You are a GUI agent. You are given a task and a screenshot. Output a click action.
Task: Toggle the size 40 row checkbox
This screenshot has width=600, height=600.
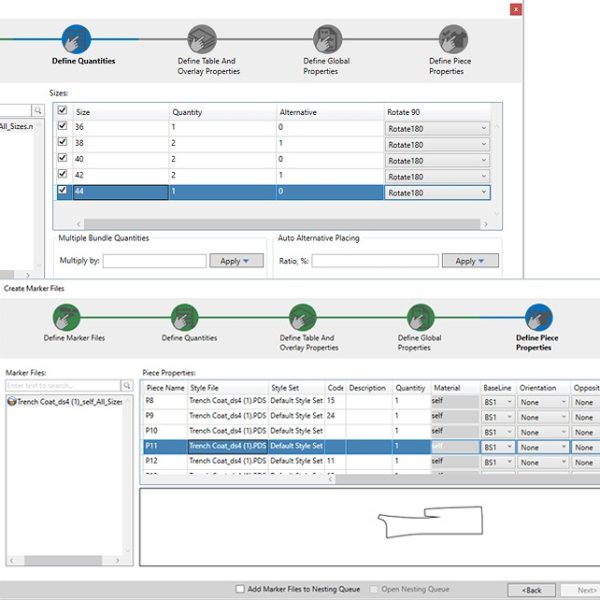point(63,159)
